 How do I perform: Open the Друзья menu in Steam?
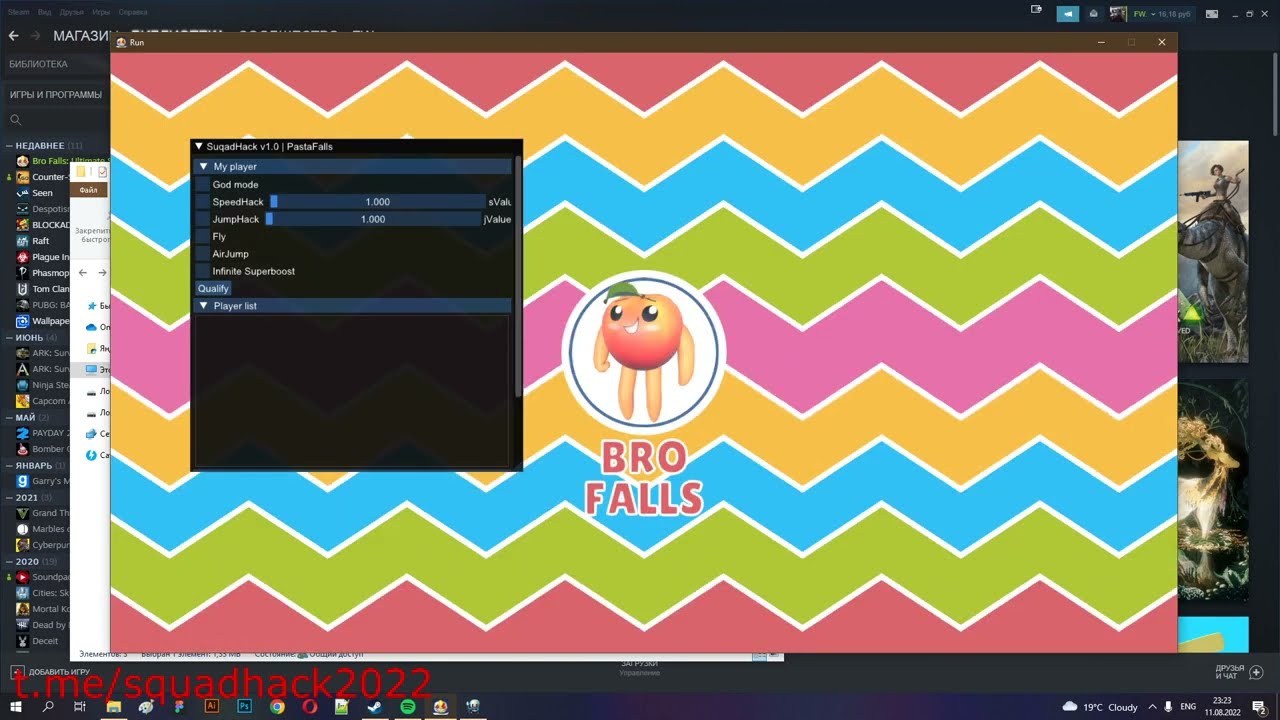point(72,12)
